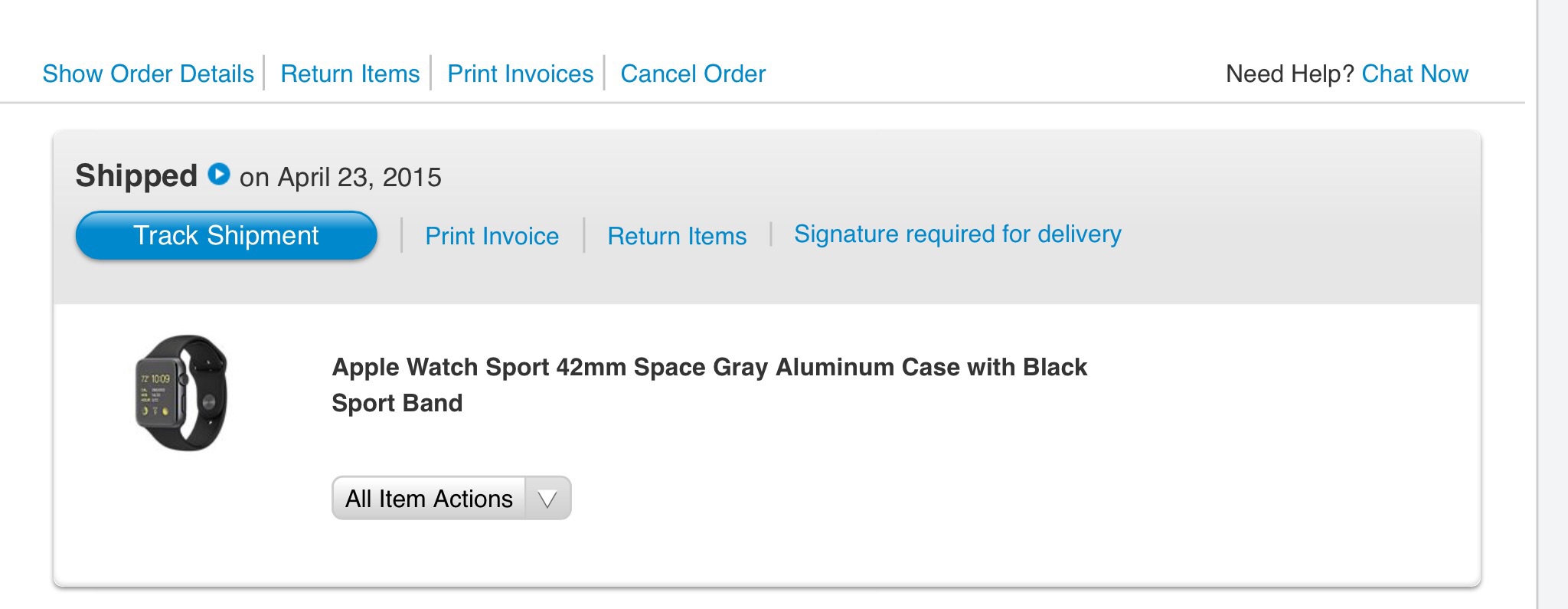The width and height of the screenshot is (1568, 609).
Task: Open the All Item Actions menu label
Action: click(429, 499)
